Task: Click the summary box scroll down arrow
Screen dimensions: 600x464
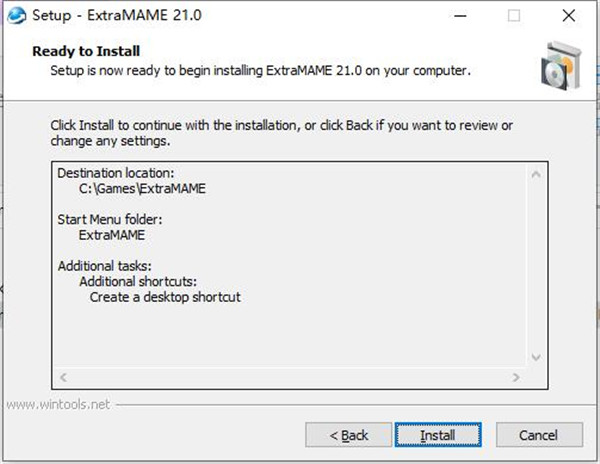Action: 536,357
